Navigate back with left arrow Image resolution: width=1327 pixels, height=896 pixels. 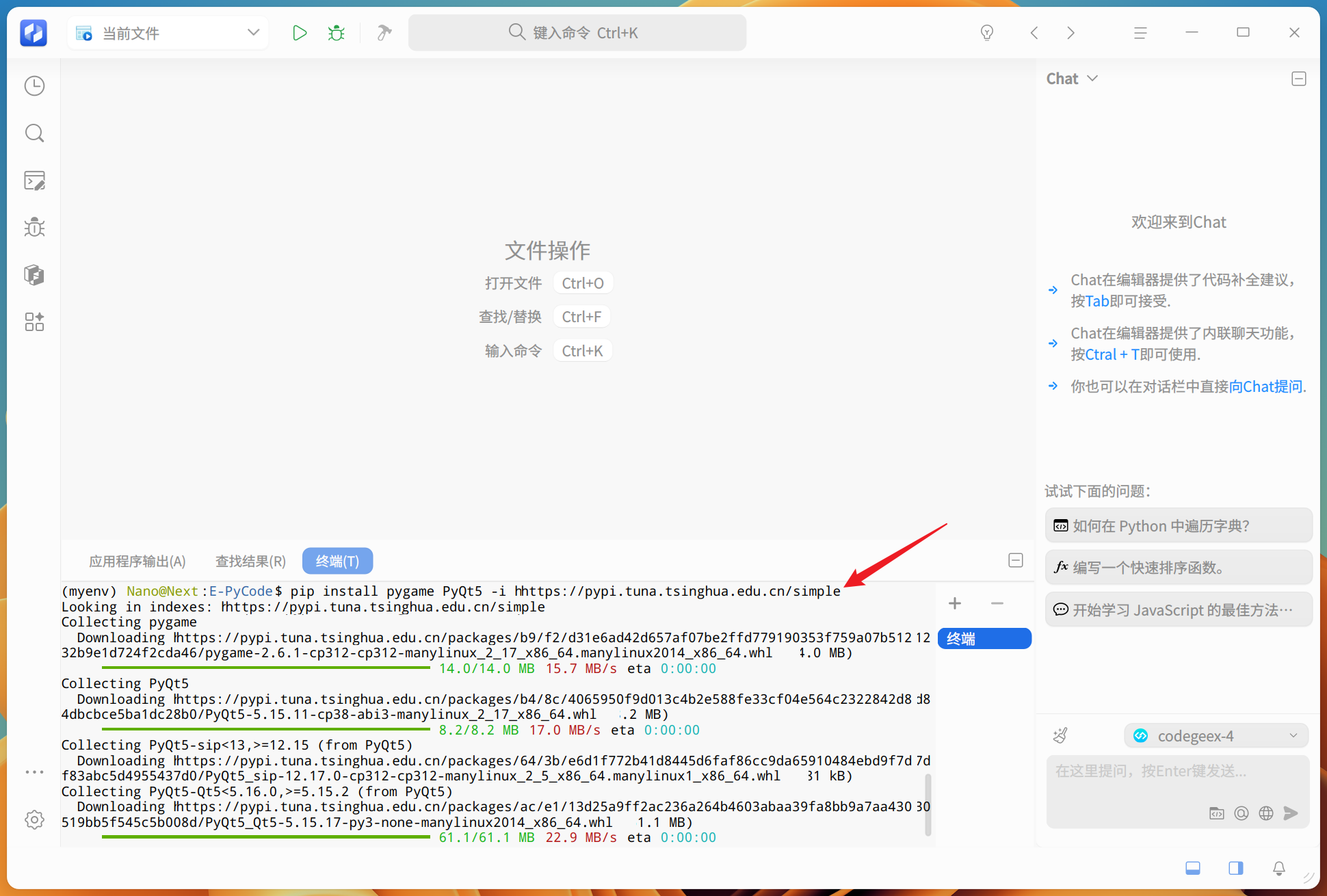pos(1034,33)
